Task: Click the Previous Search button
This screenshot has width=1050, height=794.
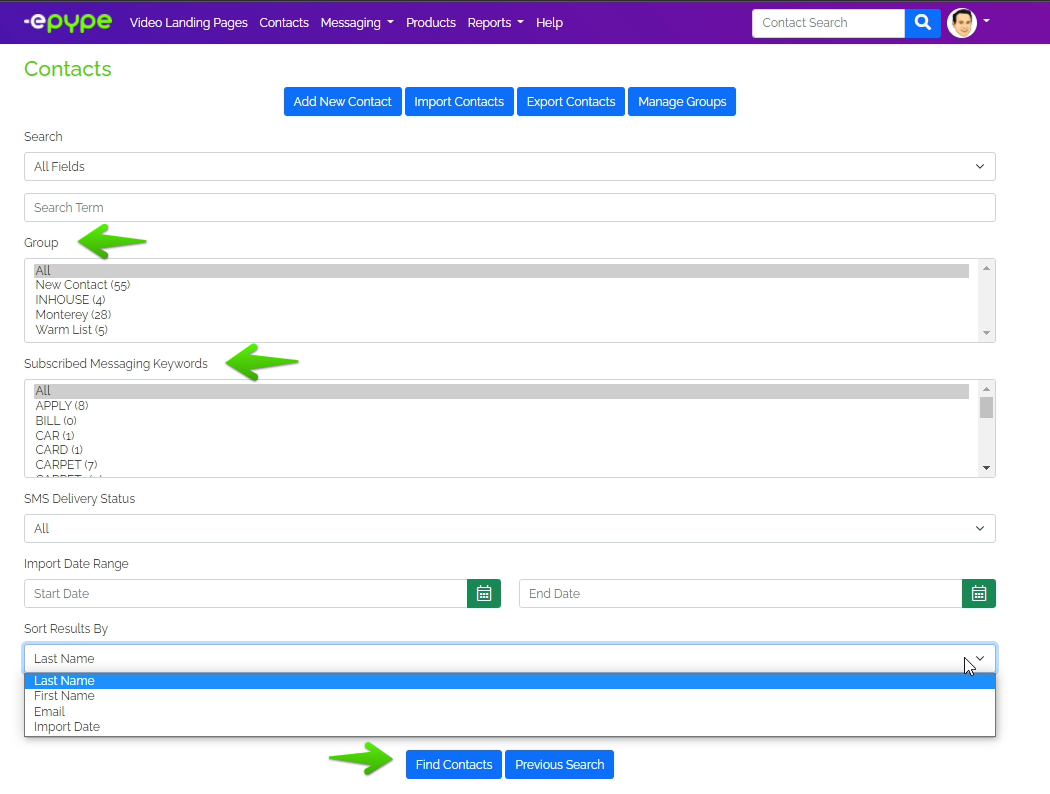Action: coord(559,765)
